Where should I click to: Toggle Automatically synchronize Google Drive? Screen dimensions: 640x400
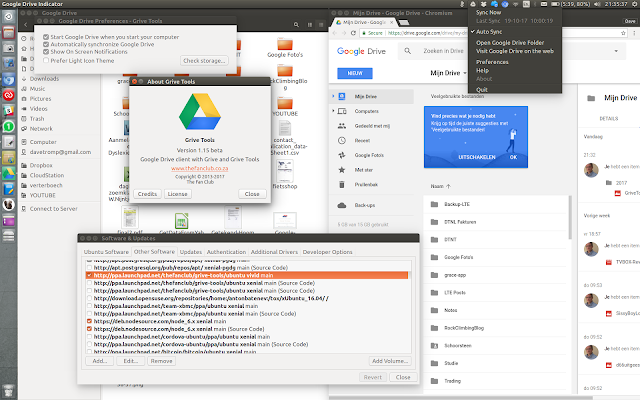tap(46, 44)
